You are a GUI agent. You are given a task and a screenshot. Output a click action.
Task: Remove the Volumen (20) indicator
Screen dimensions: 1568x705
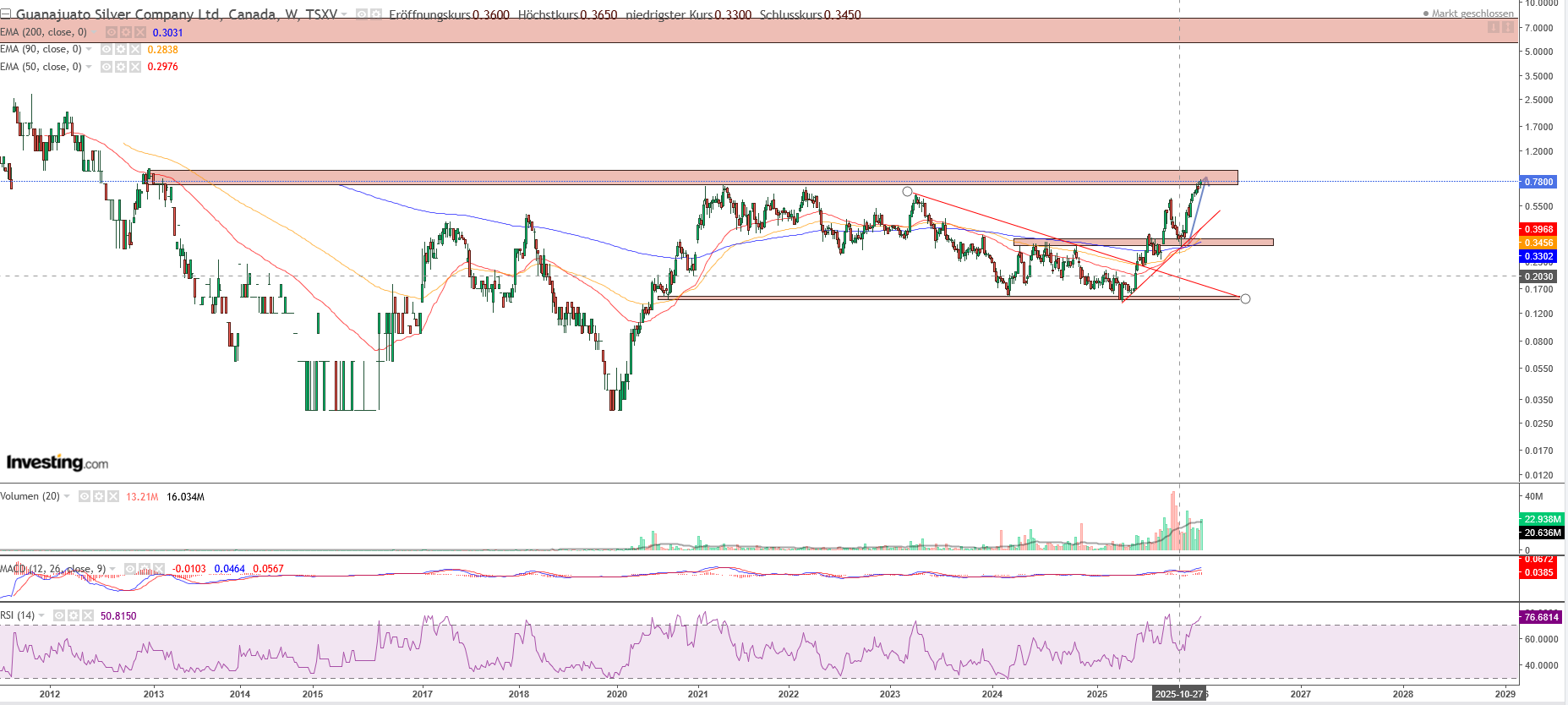[113, 497]
